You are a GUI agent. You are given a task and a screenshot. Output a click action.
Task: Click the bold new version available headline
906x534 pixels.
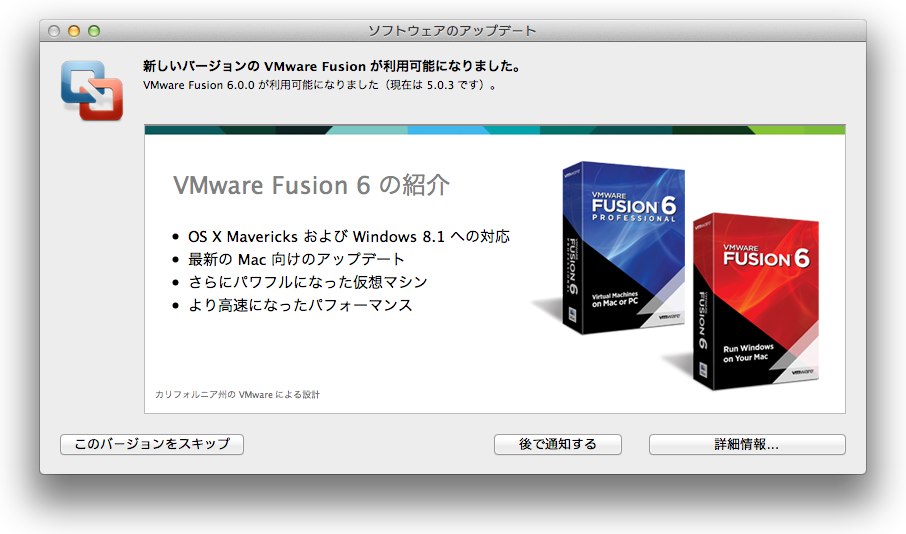[332, 66]
